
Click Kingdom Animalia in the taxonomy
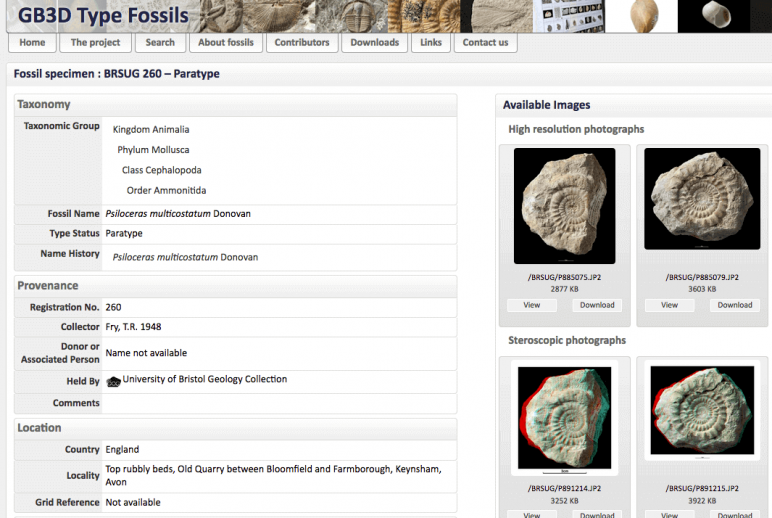click(151, 130)
